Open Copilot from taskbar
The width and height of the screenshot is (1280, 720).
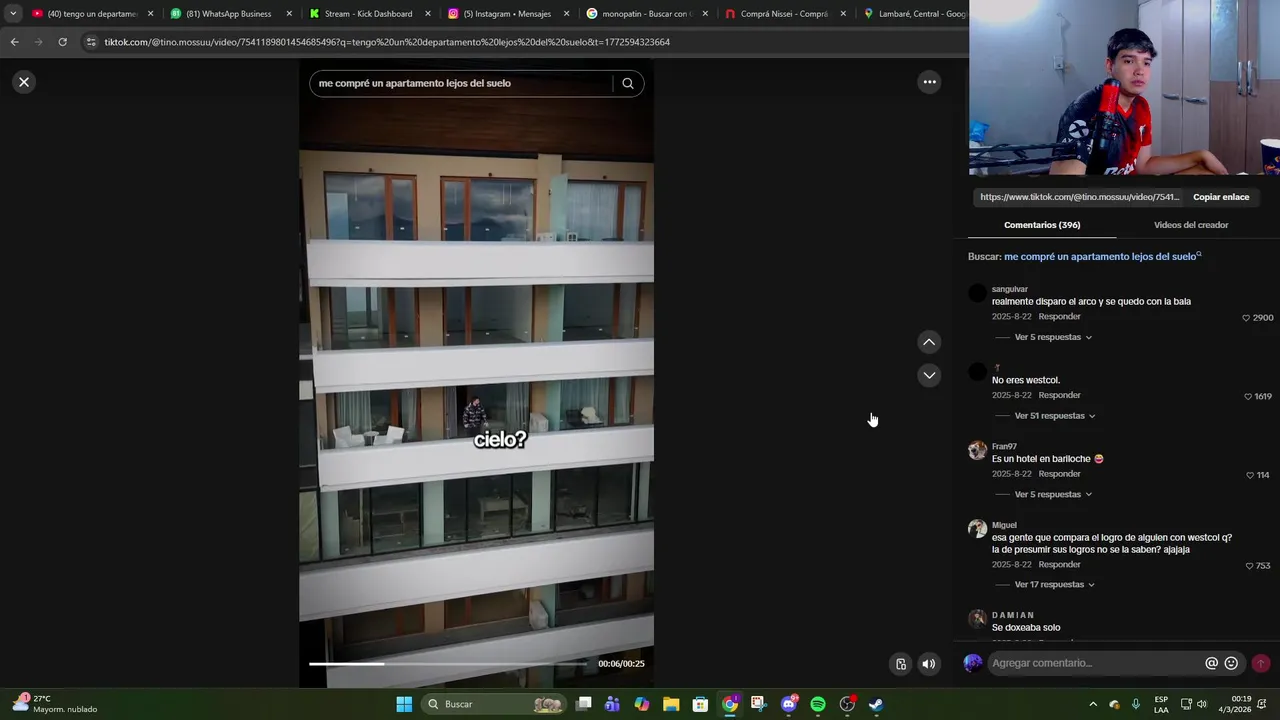[641, 704]
